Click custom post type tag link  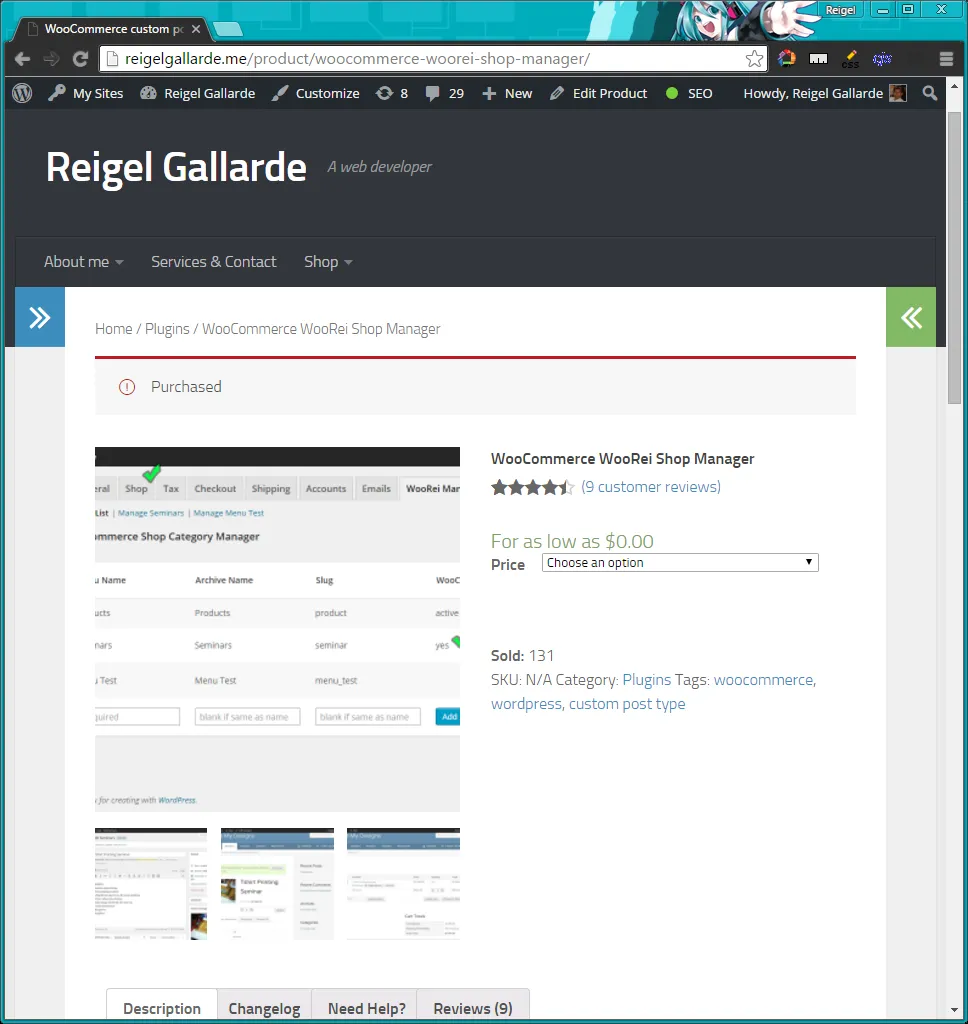tap(627, 704)
